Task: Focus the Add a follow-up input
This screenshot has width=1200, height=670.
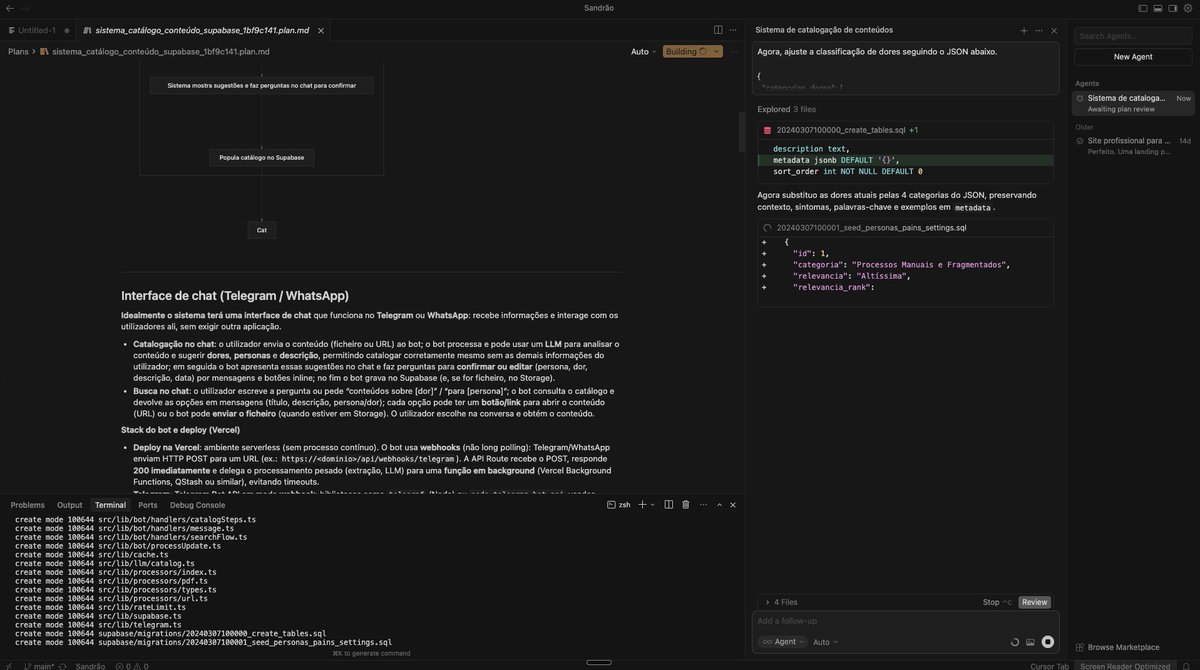Action: (905, 621)
